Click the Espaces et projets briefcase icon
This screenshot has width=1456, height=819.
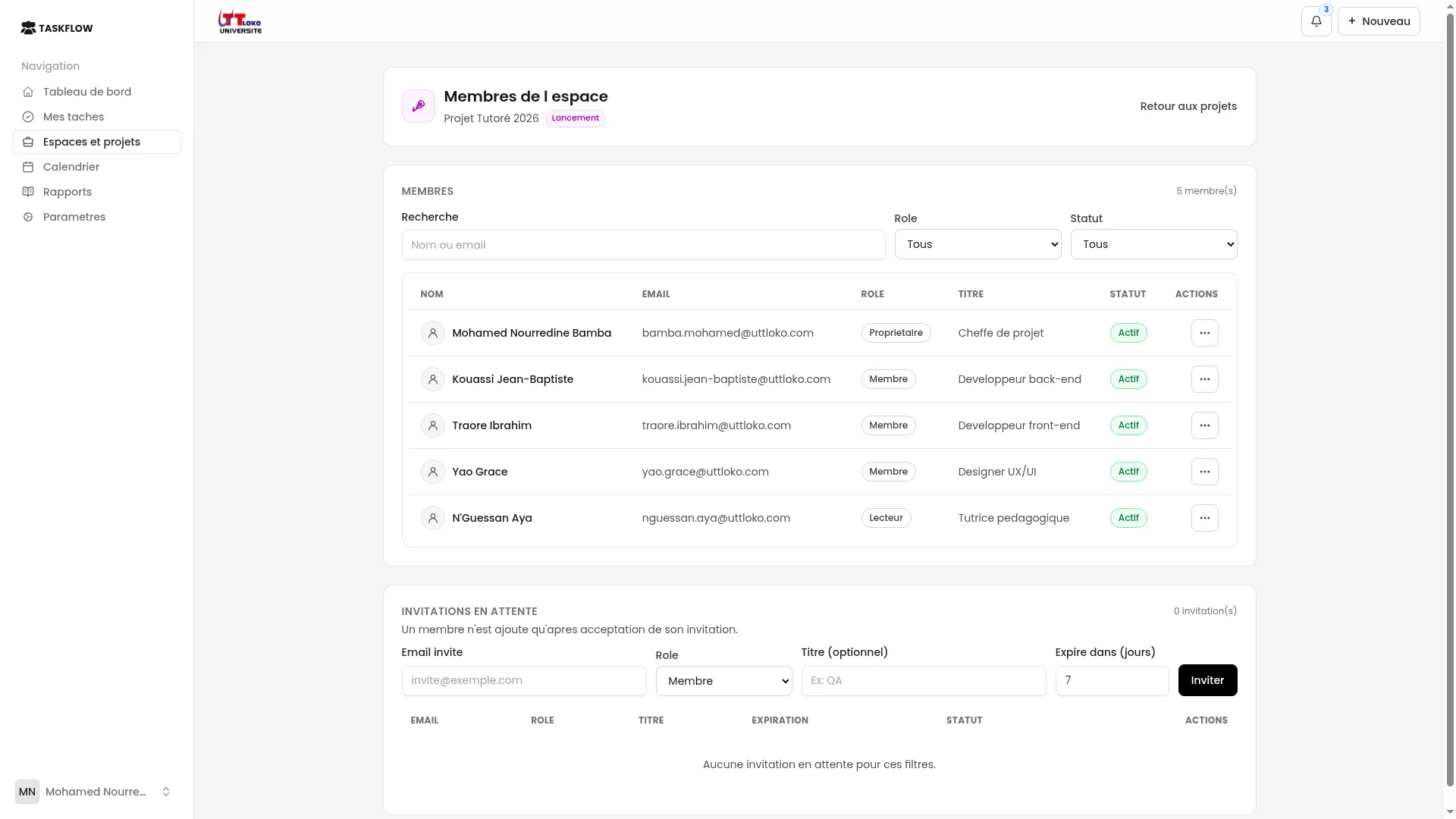tap(28, 142)
